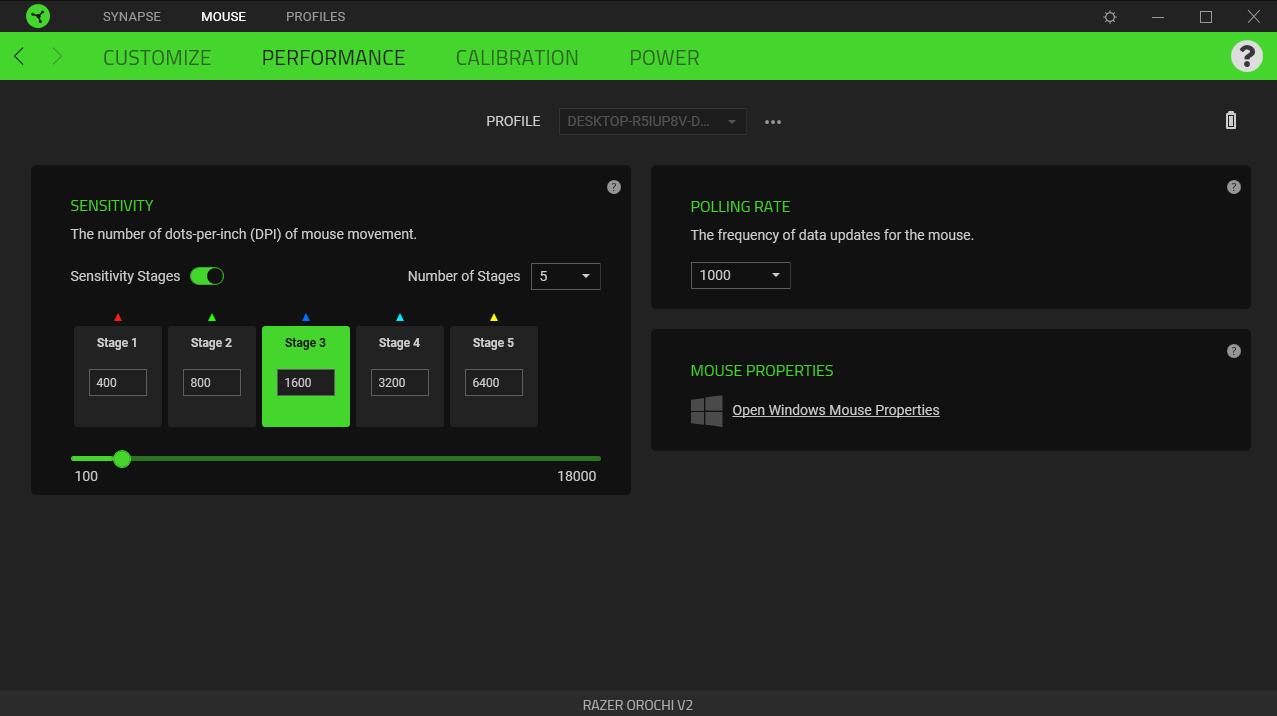
Task: Click the battery status icon
Action: point(1231,121)
